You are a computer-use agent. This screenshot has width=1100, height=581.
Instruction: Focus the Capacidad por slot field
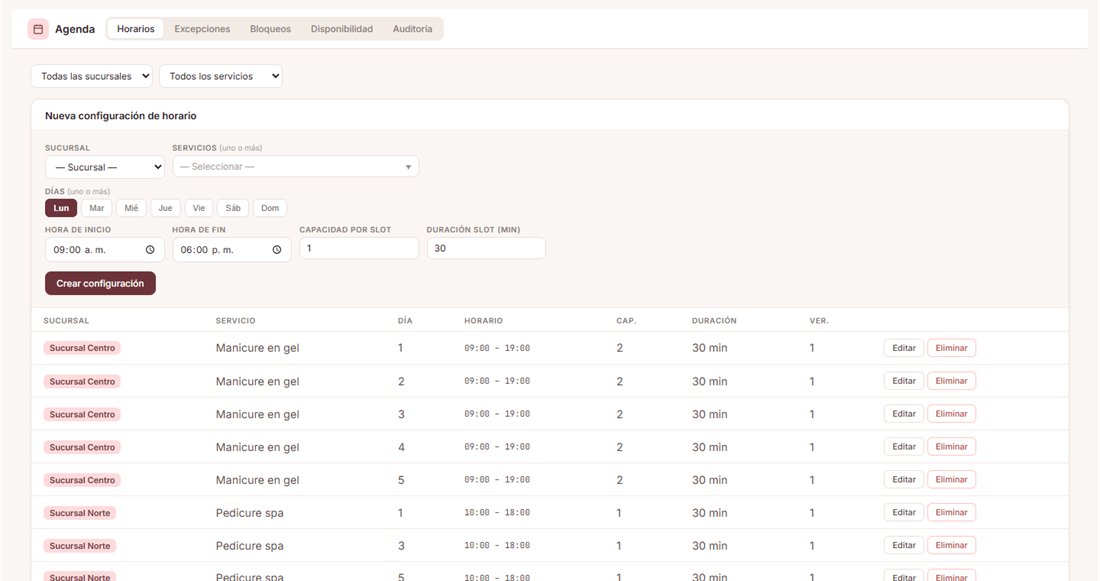(x=359, y=248)
